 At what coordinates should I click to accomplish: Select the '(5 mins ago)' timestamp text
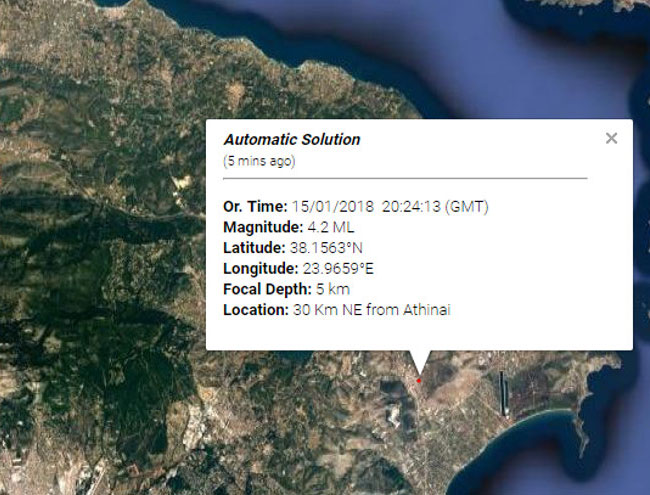259,160
